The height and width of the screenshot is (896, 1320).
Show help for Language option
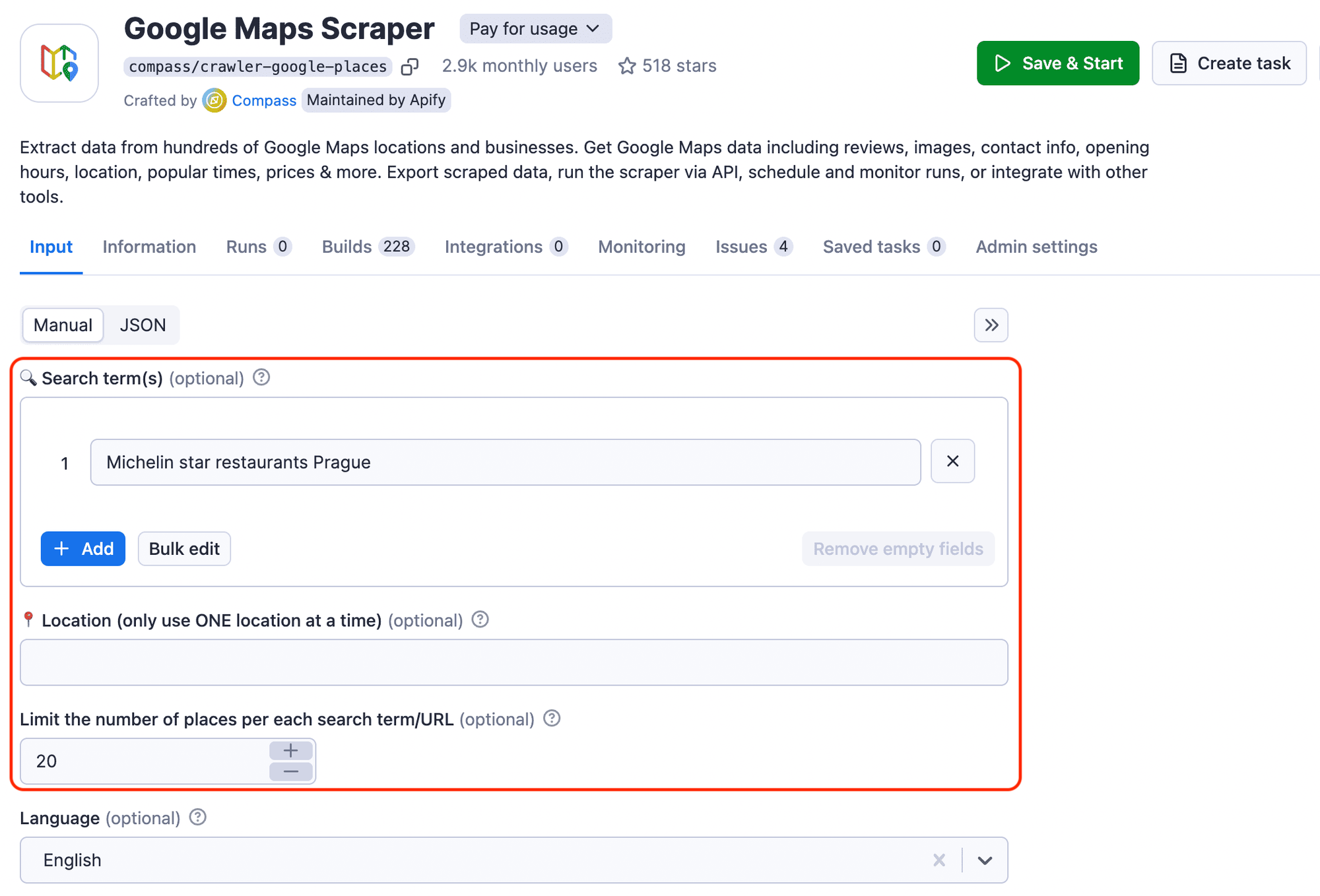198,817
